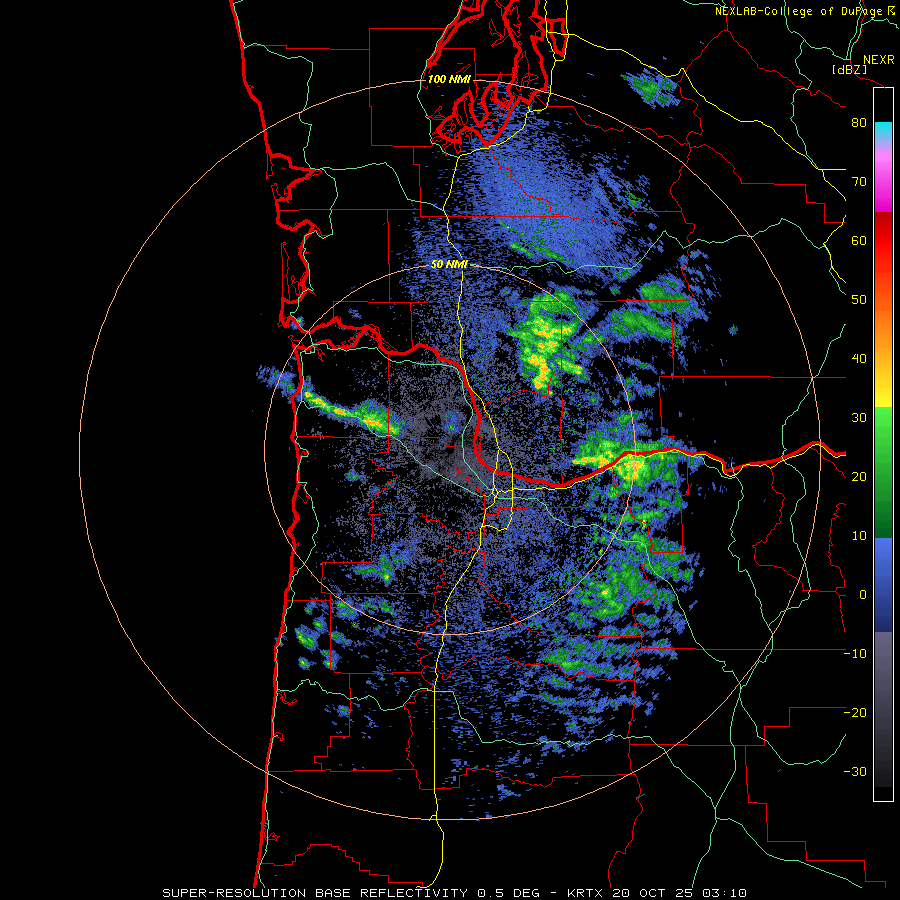Click the [dBZ] units label
900x900 pixels.
850,70
